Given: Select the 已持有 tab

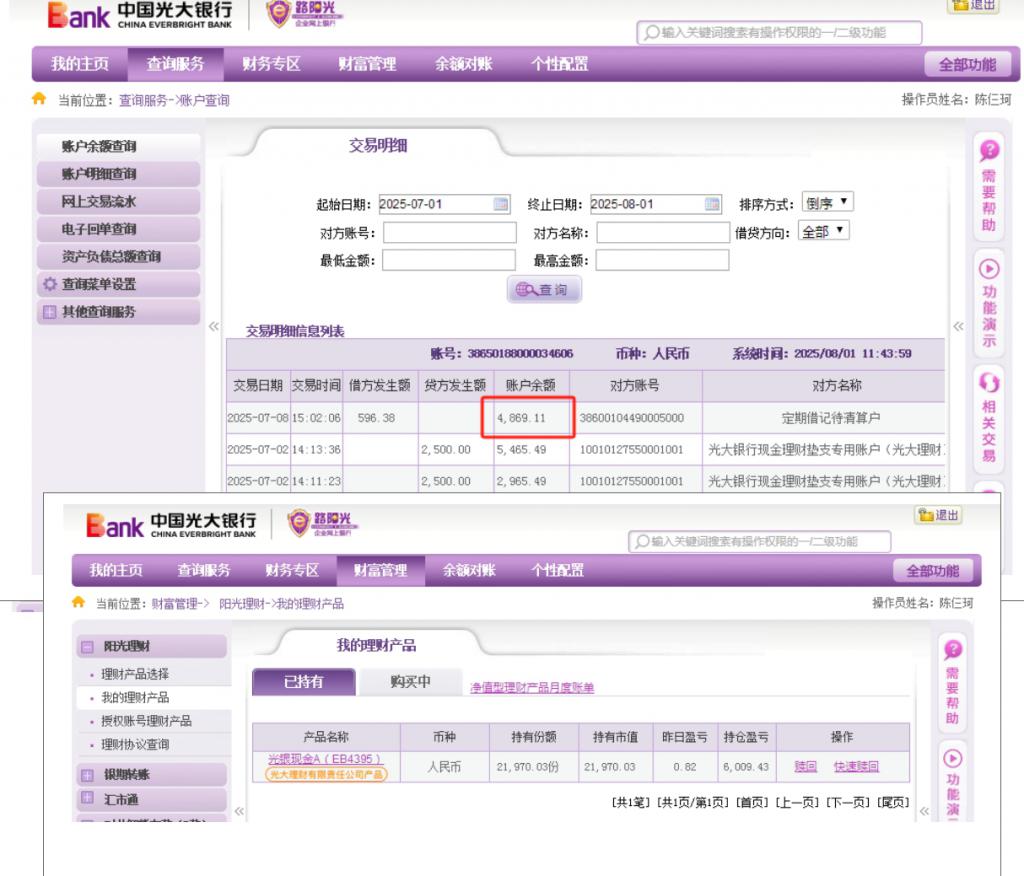Looking at the screenshot, I should pos(304,681).
